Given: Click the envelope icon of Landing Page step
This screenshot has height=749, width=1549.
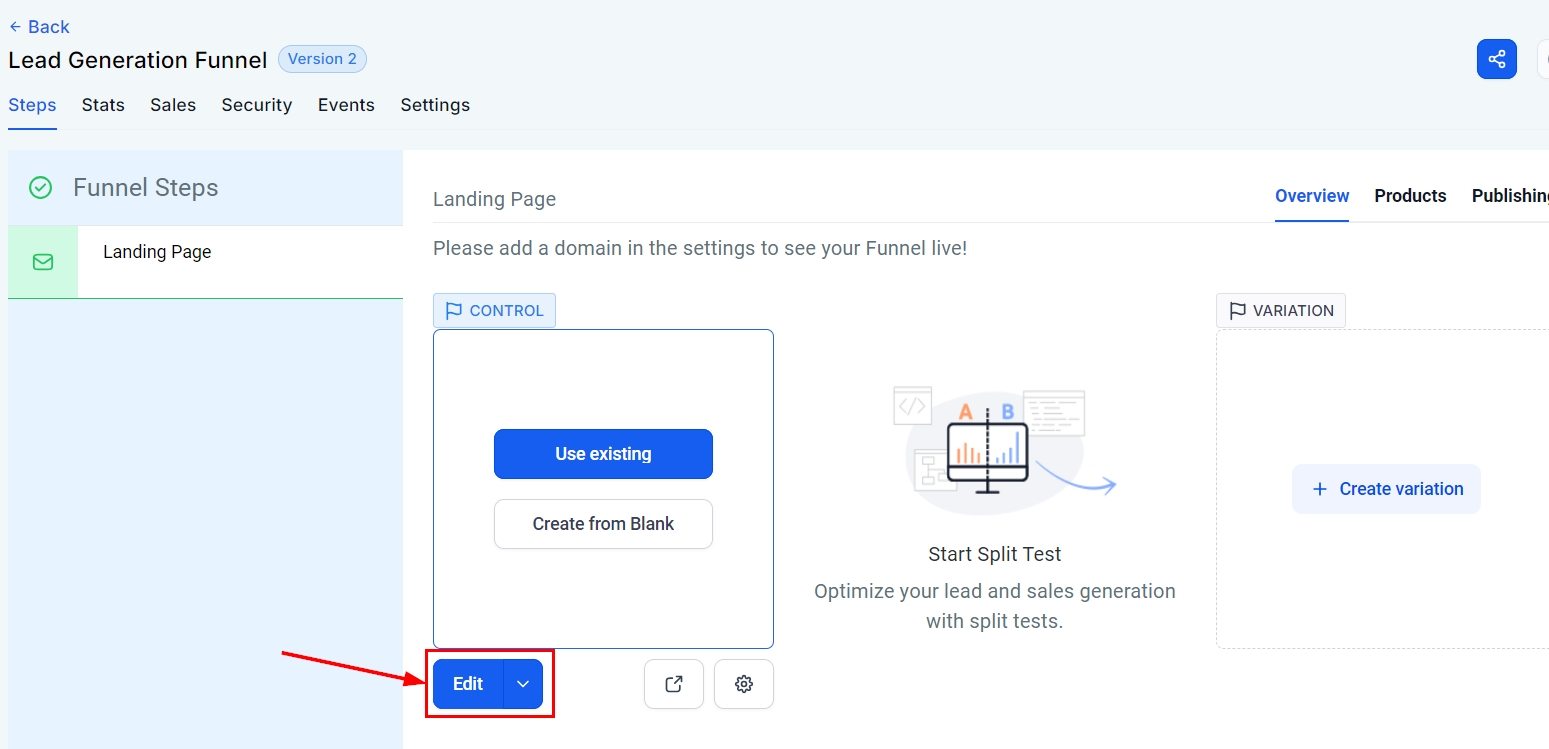Looking at the screenshot, I should pyautogui.click(x=43, y=262).
